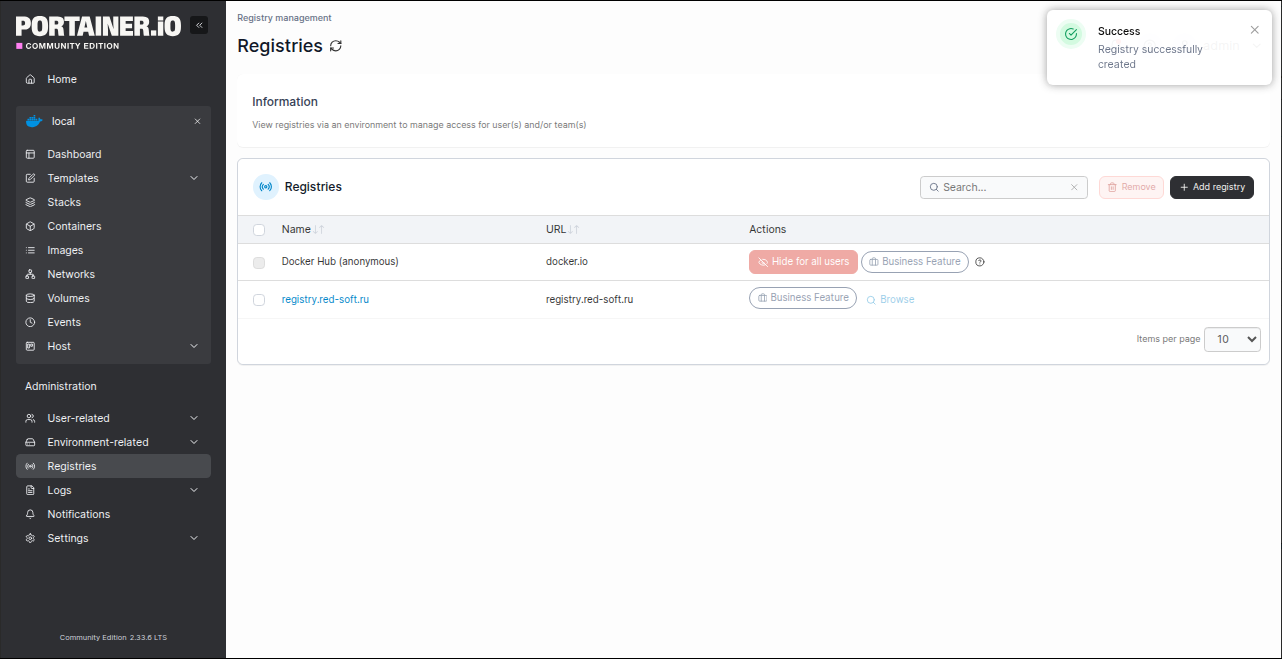Expand the Templates sidebar section
Image resolution: width=1282 pixels, height=659 pixels.
(194, 178)
